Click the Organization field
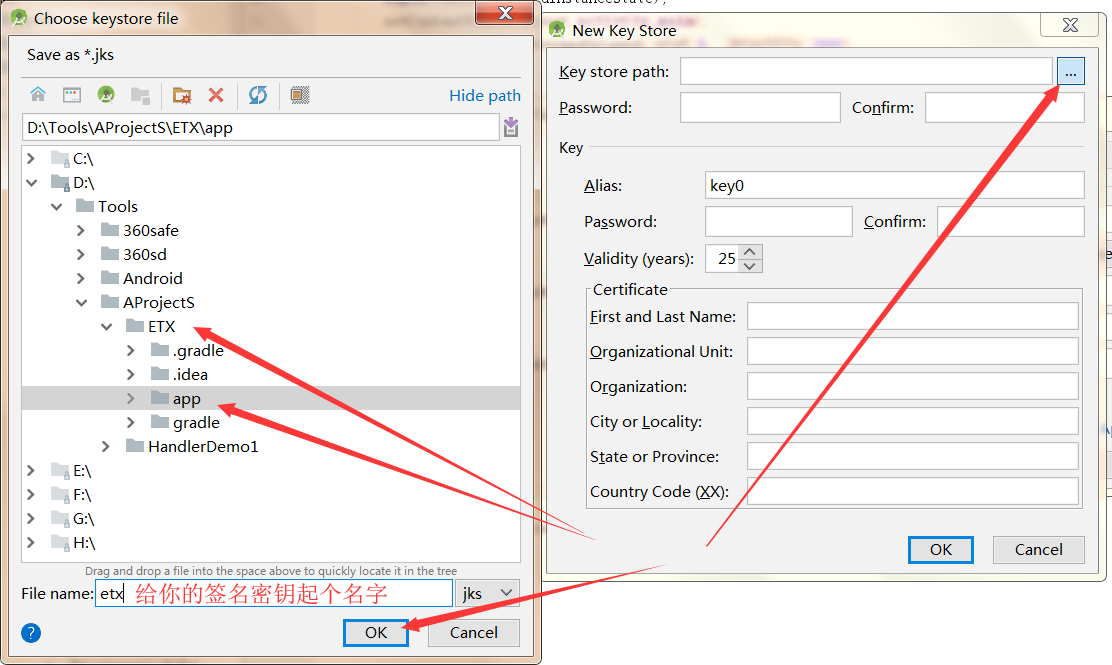1112x665 pixels. [913, 386]
